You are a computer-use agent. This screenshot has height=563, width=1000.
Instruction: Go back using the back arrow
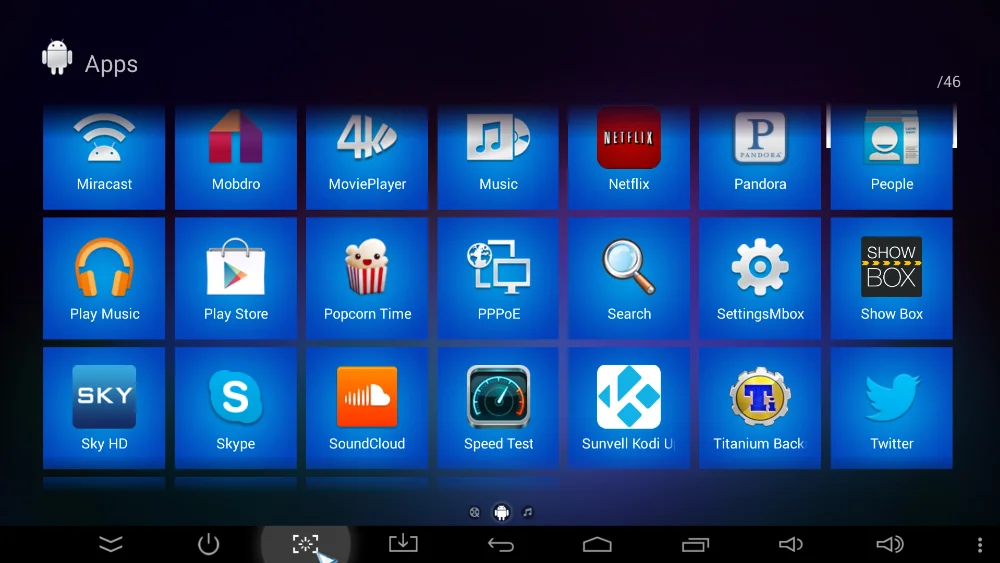pos(501,545)
